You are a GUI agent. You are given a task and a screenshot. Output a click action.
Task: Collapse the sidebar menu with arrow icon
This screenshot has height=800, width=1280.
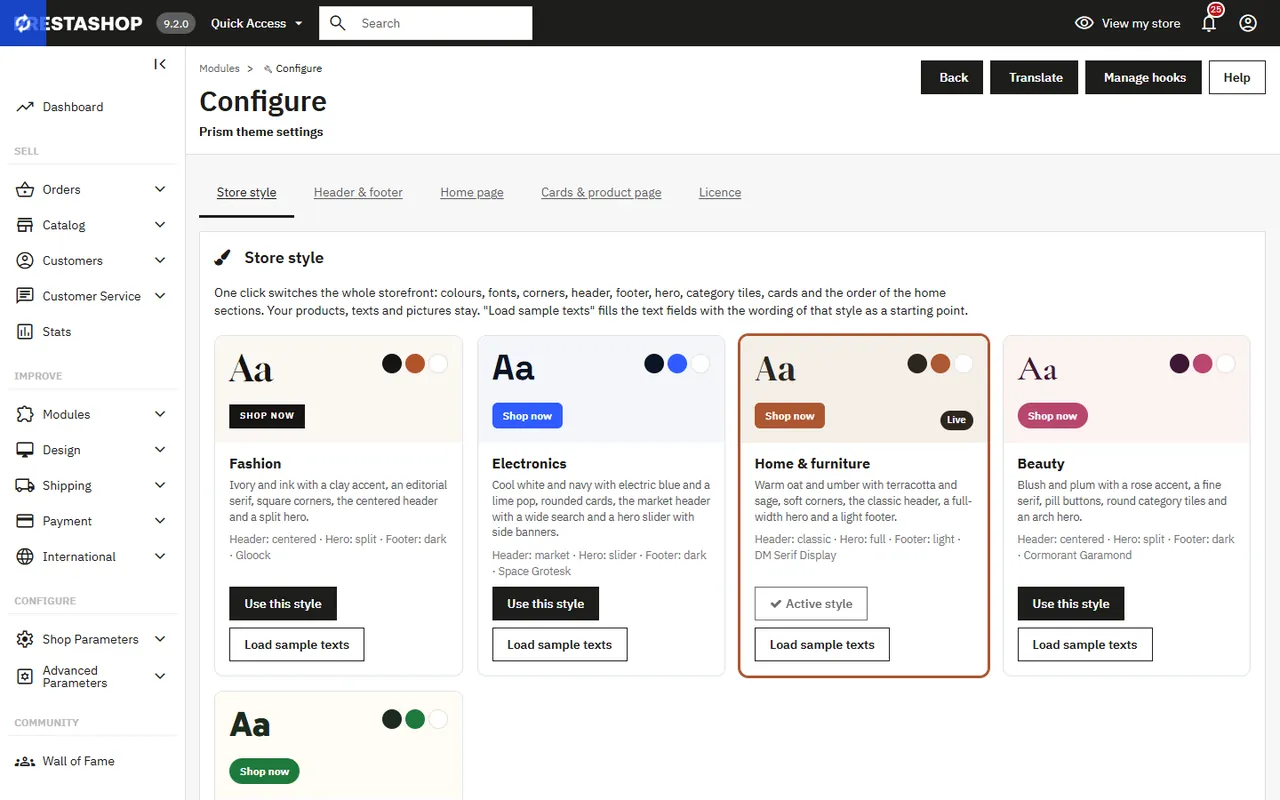click(x=160, y=64)
